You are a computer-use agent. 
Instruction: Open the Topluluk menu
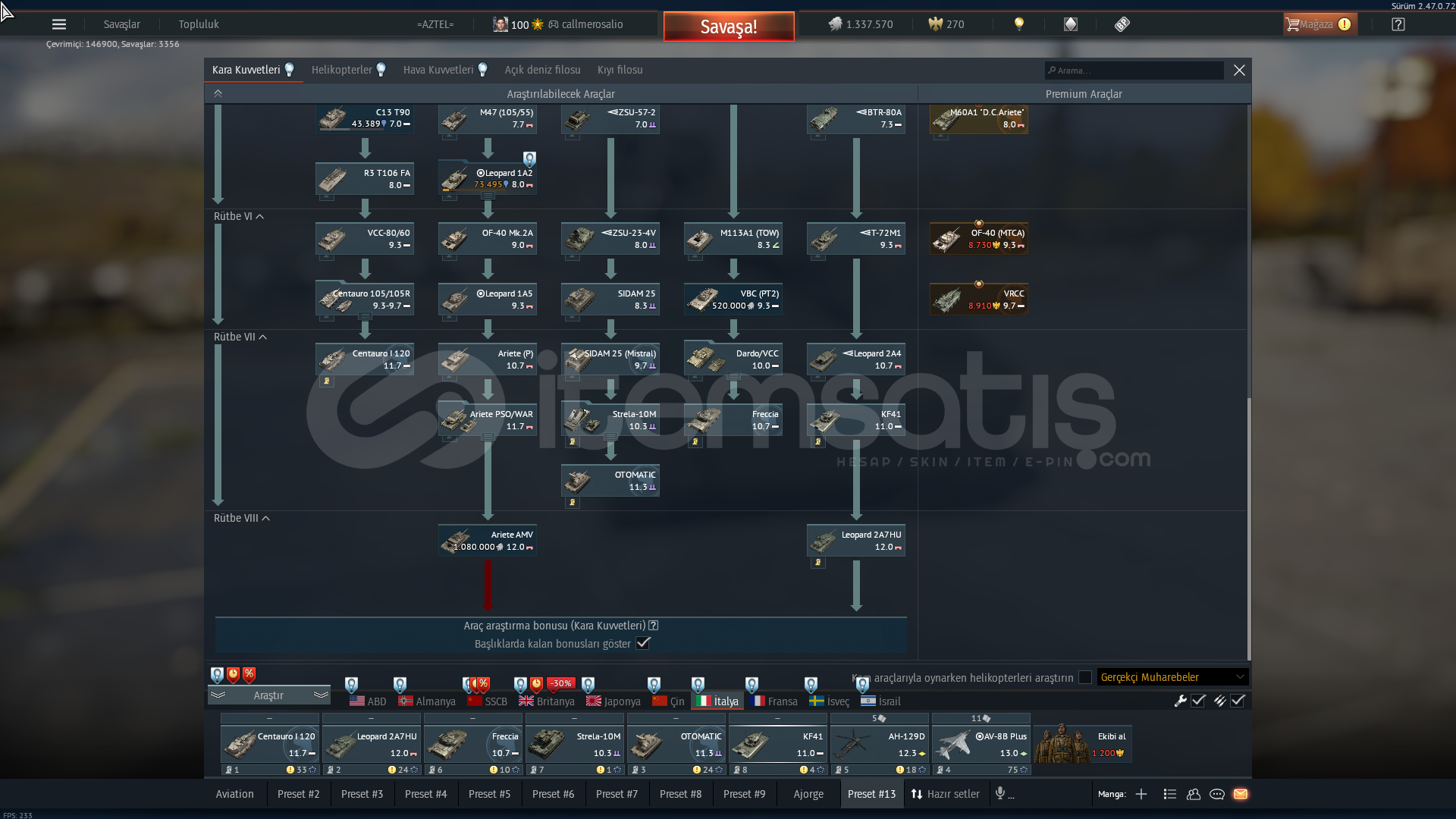tap(199, 24)
